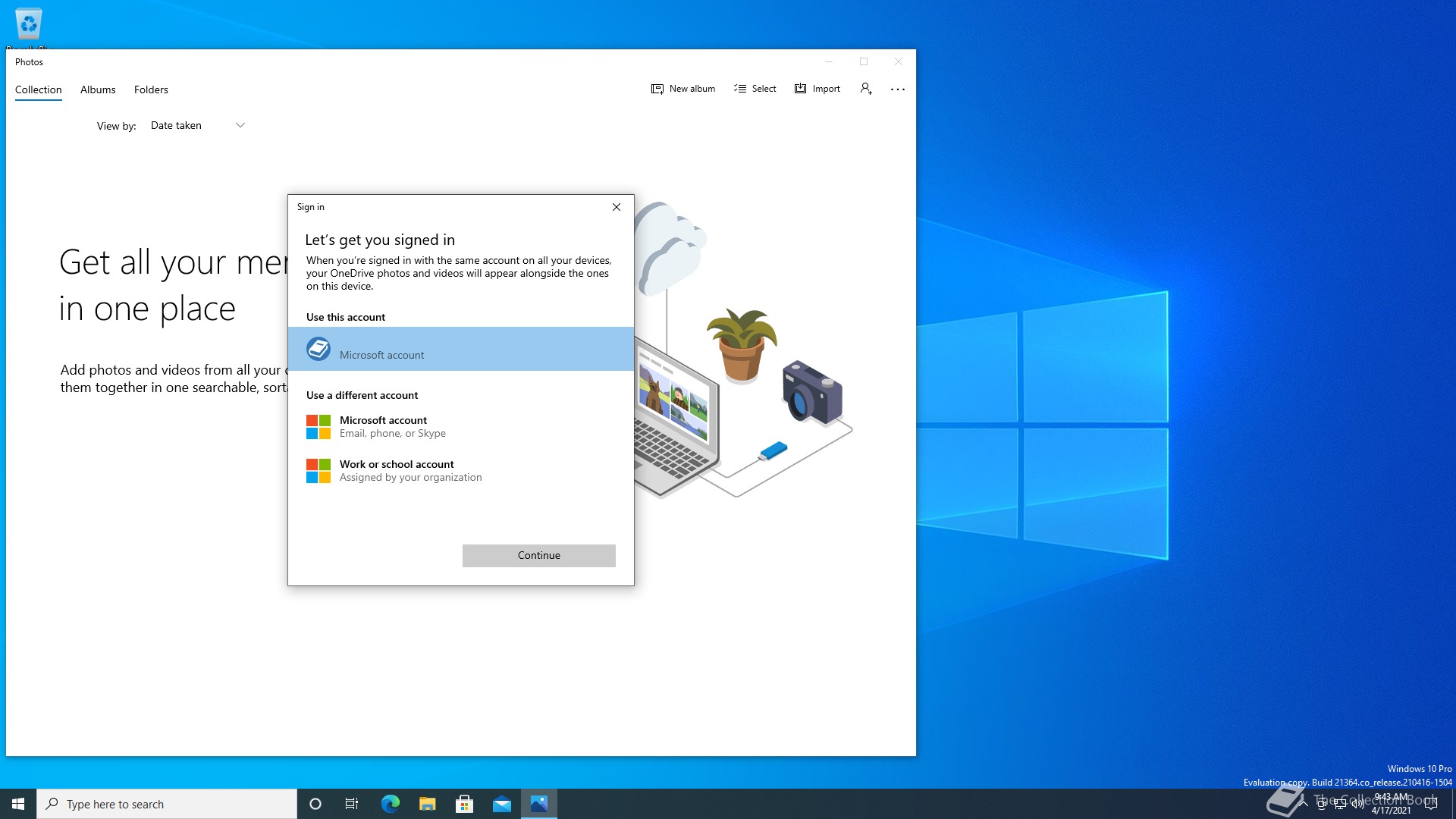Open Microsoft Store from the taskbar
This screenshot has width=1456, height=819.
tap(464, 804)
